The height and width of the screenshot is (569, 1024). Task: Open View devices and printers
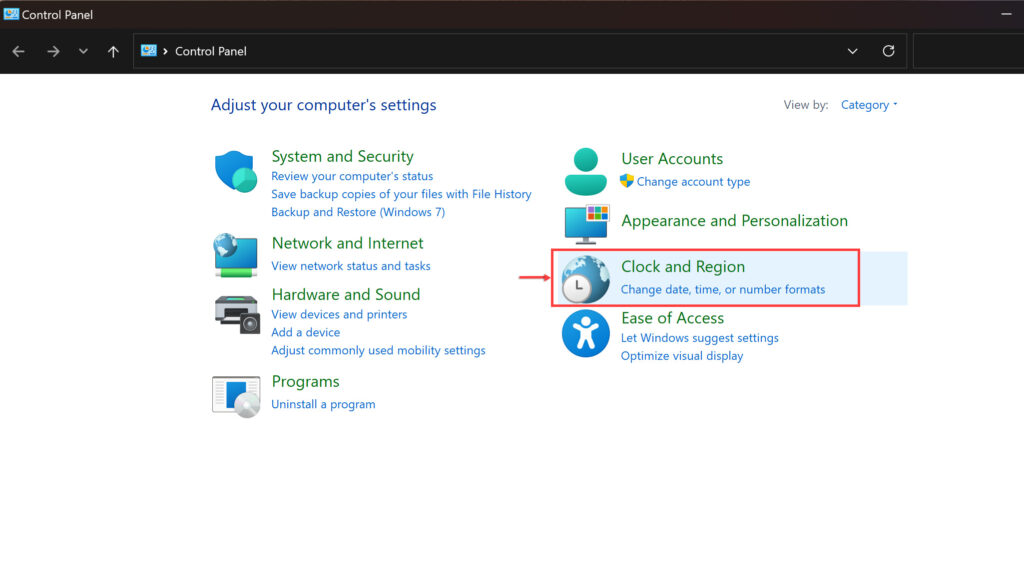[x=339, y=314]
